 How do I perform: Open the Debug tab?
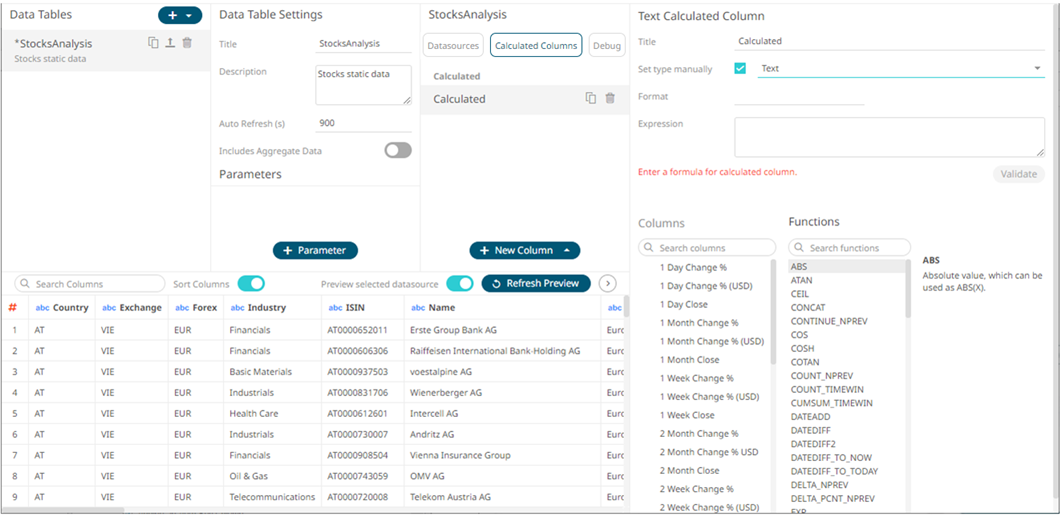pyautogui.click(x=606, y=46)
